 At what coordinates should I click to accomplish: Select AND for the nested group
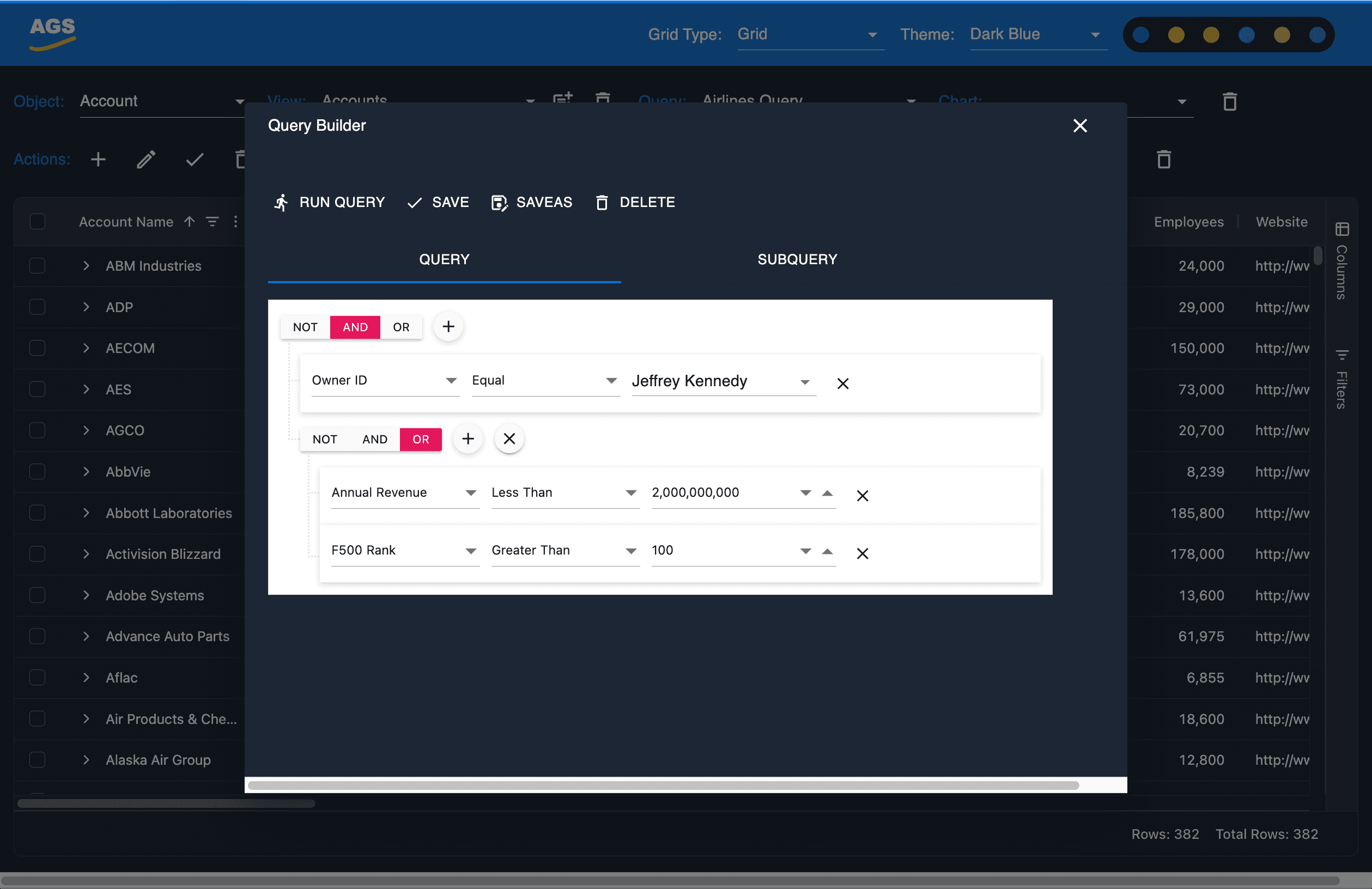point(375,440)
